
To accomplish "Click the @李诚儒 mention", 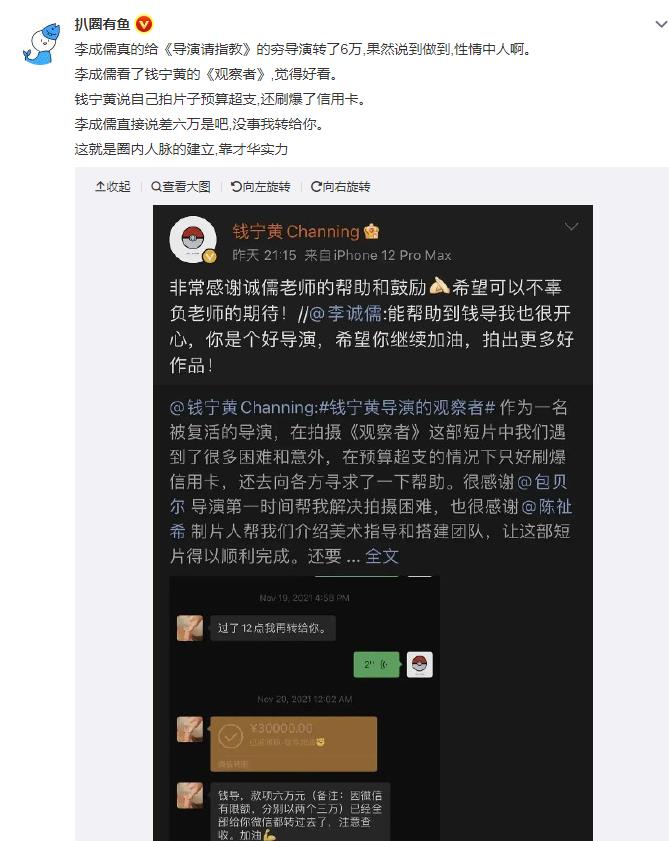I will 345,313.
